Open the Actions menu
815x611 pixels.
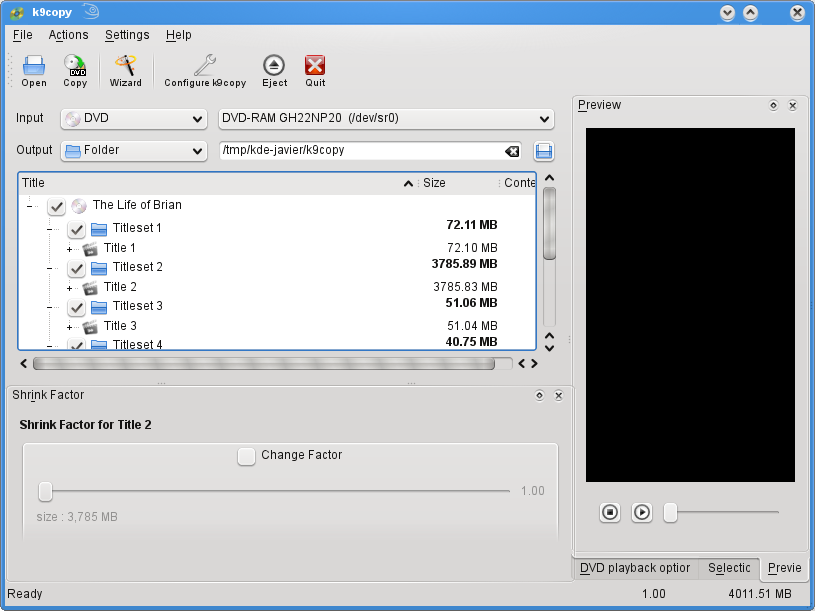[x=68, y=35]
